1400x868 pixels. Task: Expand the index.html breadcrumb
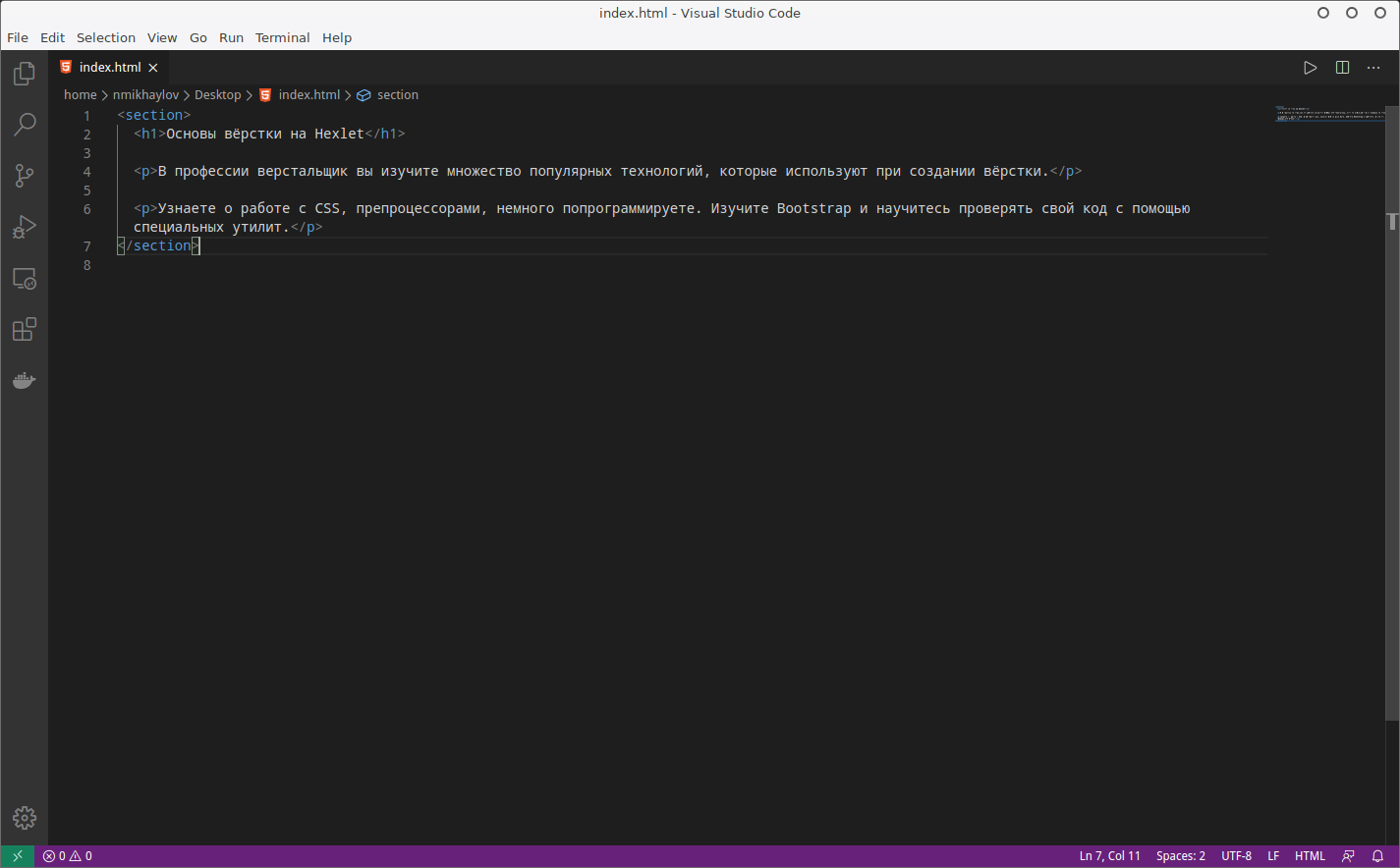tap(308, 94)
